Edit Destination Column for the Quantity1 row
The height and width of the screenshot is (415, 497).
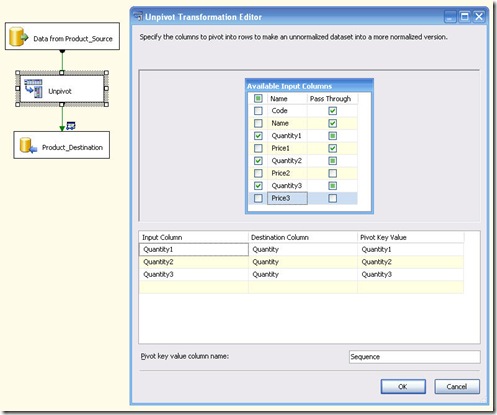pyautogui.click(x=303, y=249)
